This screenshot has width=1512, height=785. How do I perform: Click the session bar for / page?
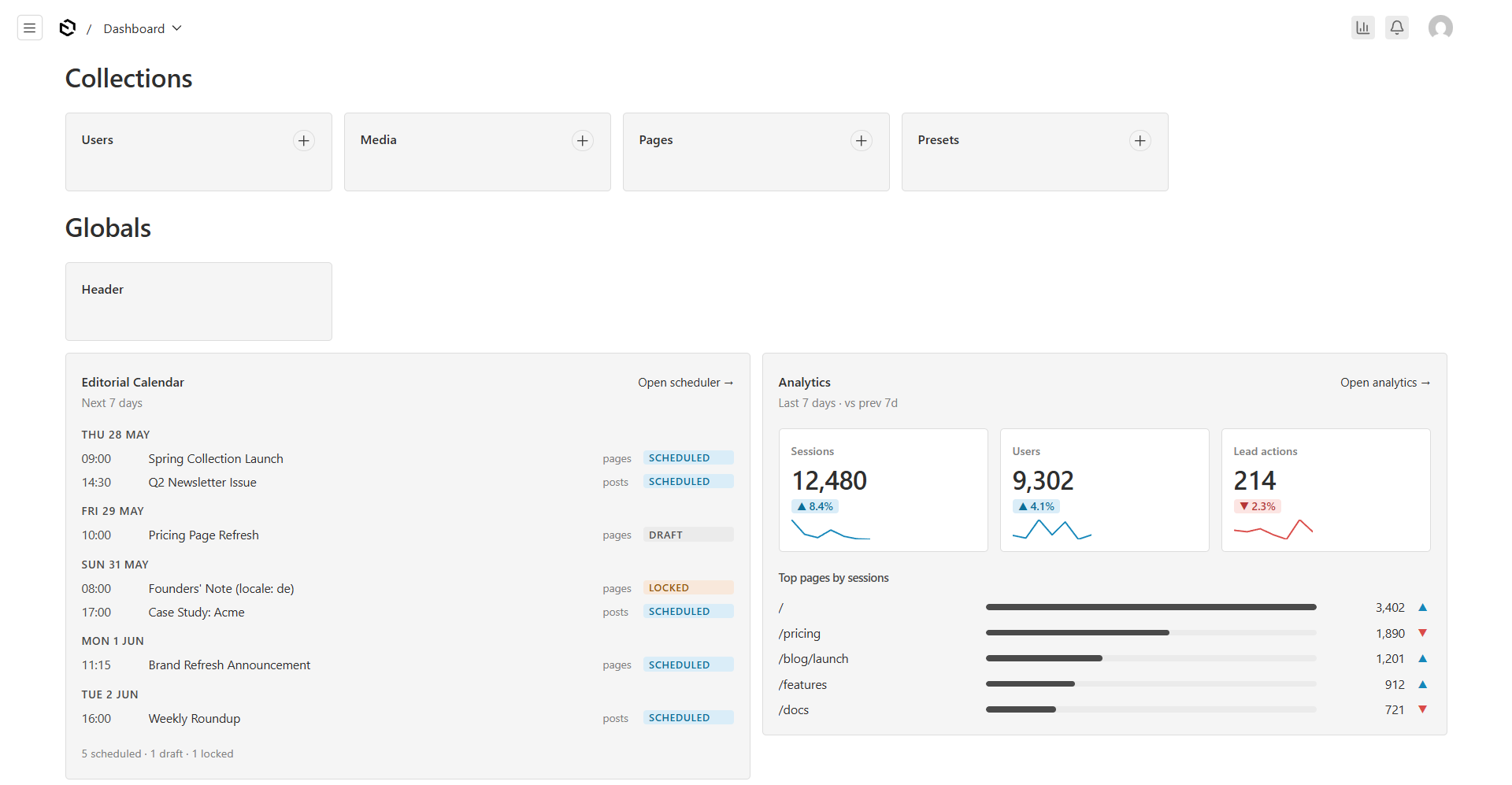click(x=1151, y=607)
